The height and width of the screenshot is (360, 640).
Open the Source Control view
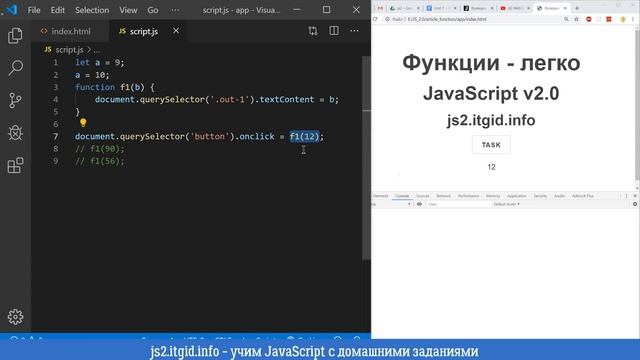(15, 100)
